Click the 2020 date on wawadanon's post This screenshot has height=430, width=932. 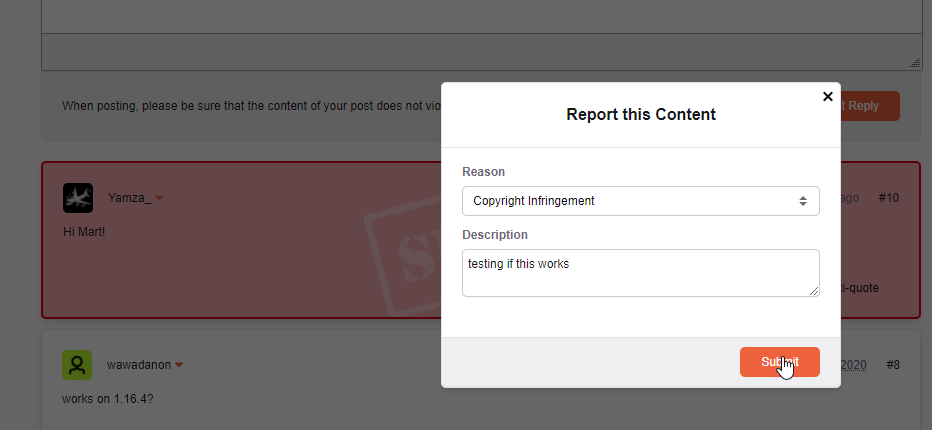pyautogui.click(x=854, y=365)
